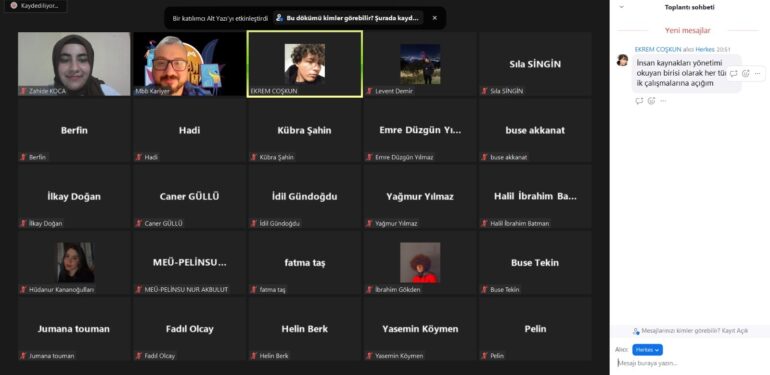
Task: Collapse the Toplantı sohbeti chat panel chevron
Action: point(622,7)
